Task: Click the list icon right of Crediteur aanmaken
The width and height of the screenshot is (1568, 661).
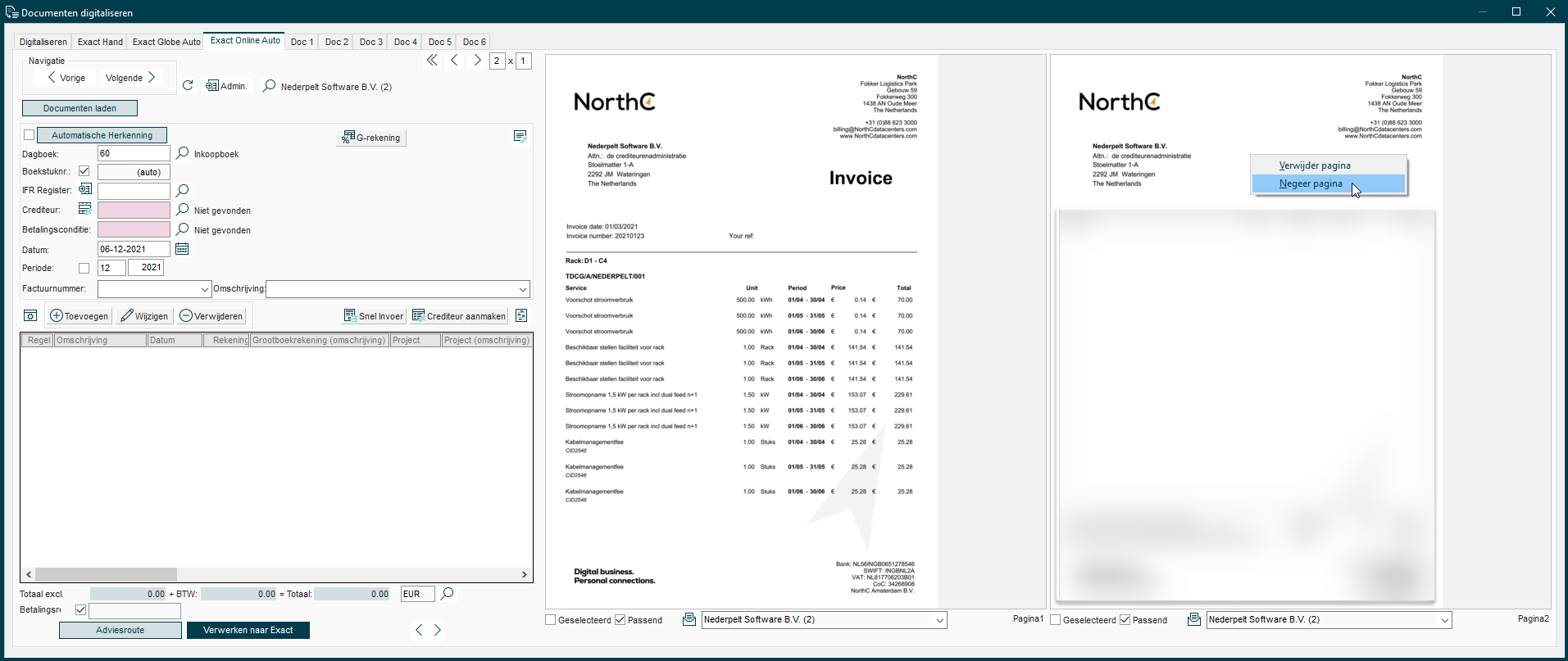Action: click(x=521, y=315)
